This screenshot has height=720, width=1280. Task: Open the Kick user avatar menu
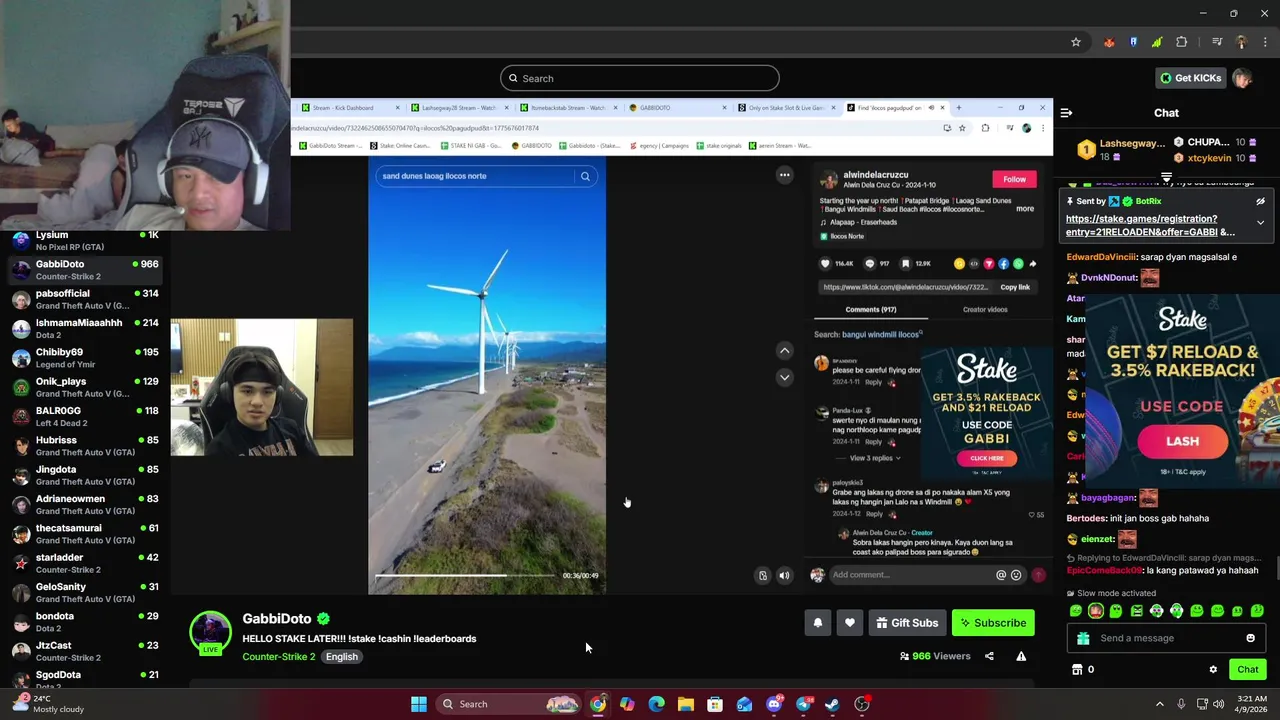click(1242, 78)
